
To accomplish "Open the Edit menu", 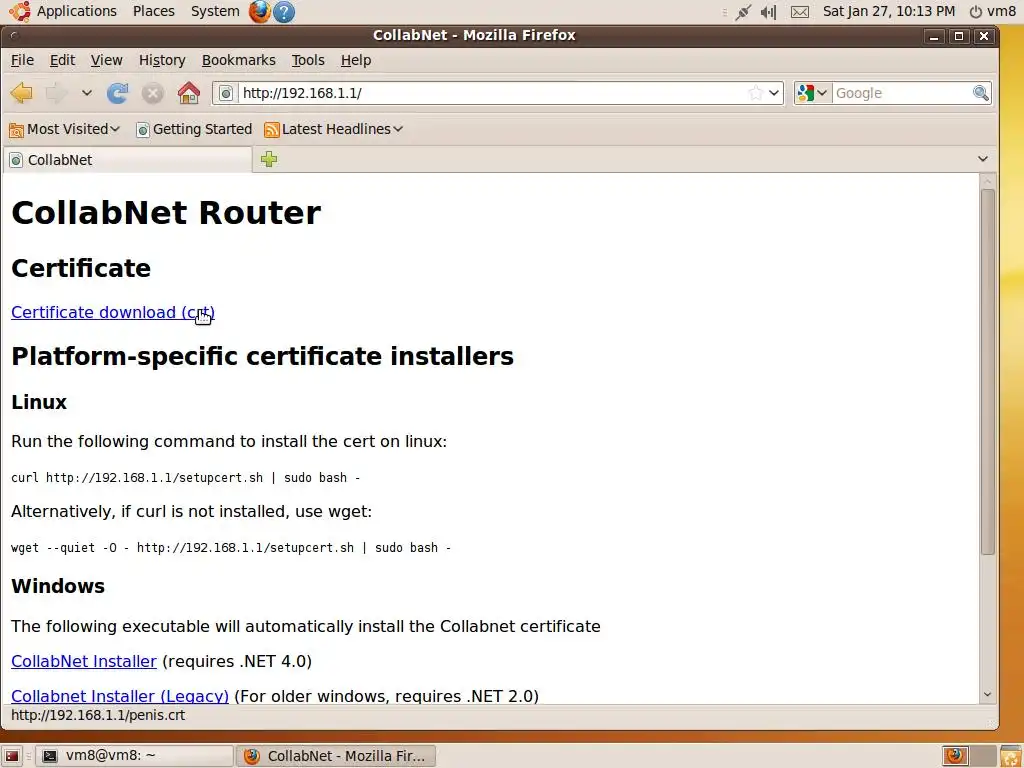I will pos(62,60).
